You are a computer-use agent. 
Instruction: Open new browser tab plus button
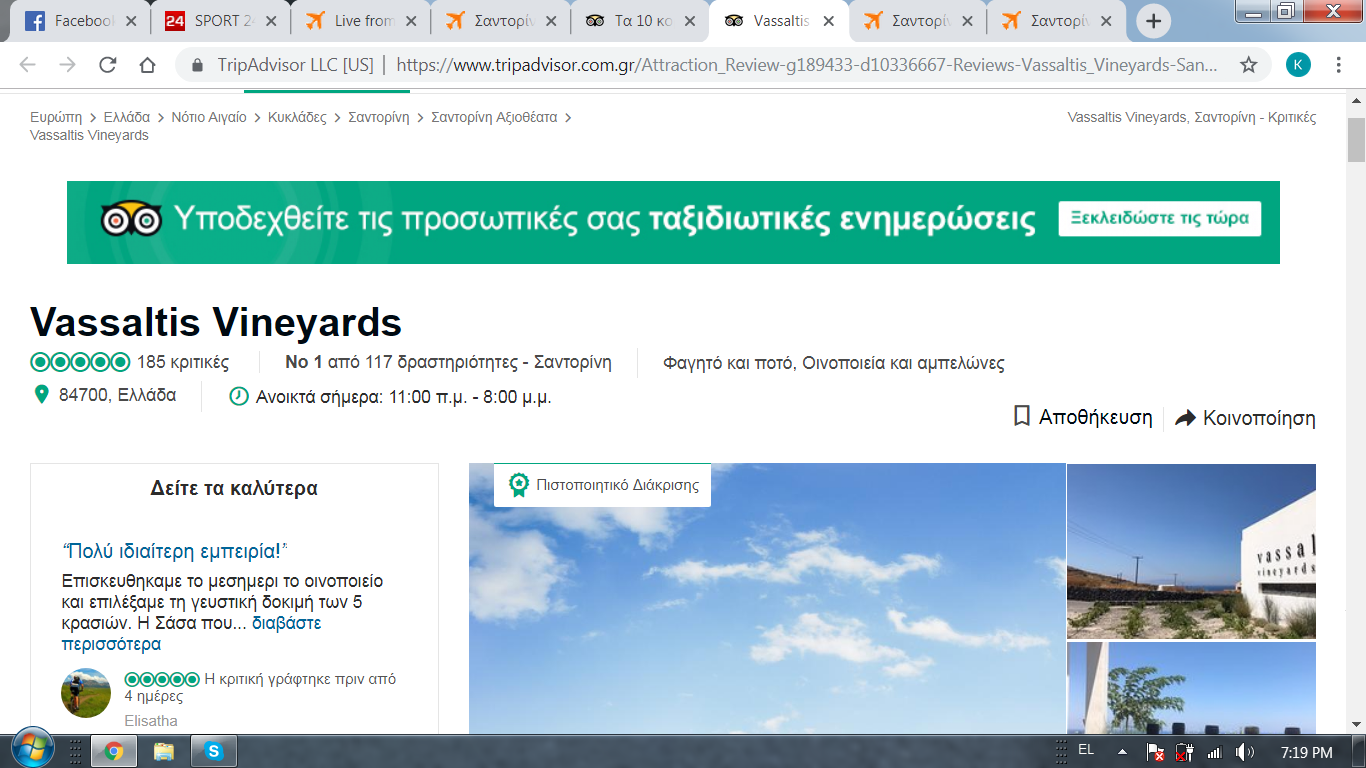coord(1153,21)
